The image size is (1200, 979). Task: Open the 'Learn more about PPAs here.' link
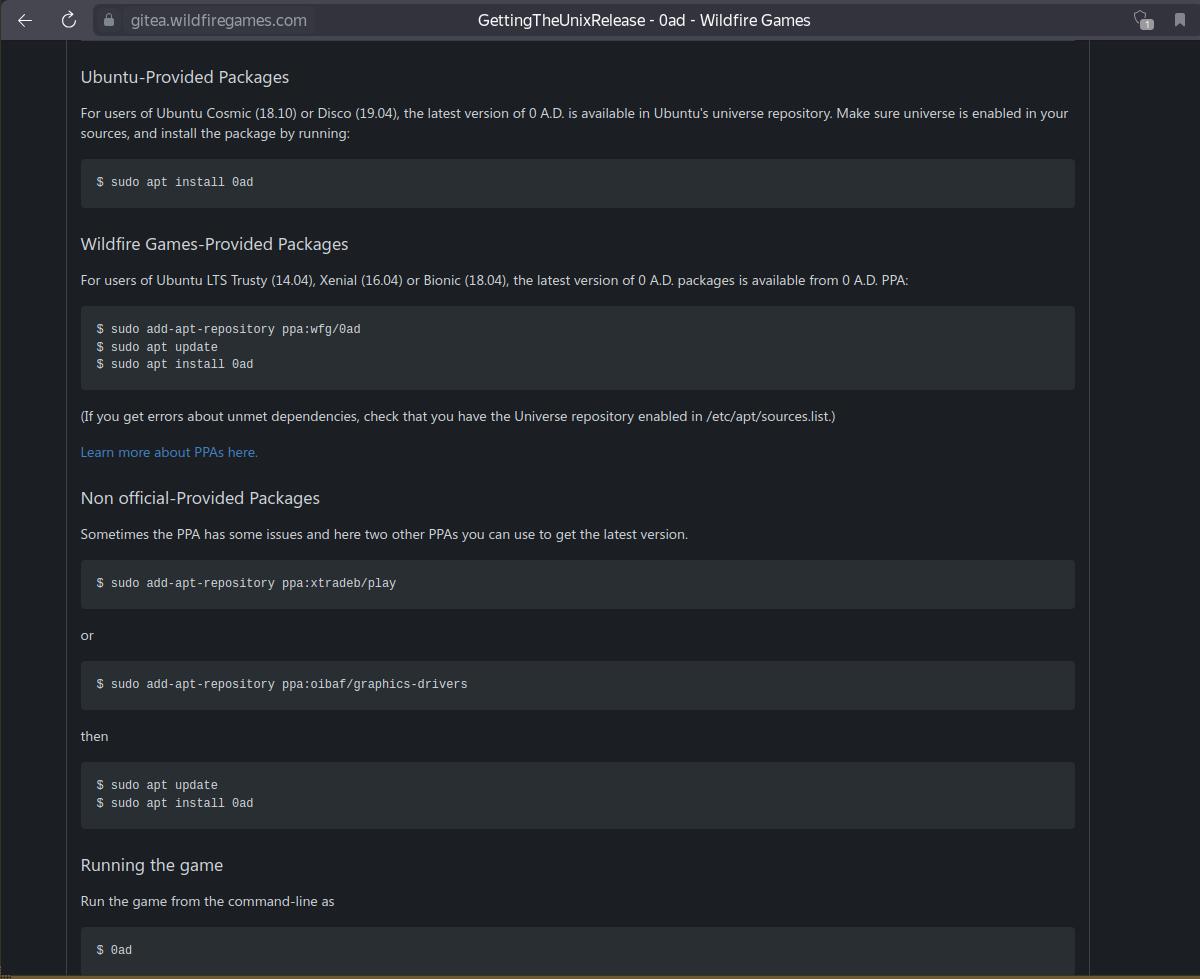point(169,452)
